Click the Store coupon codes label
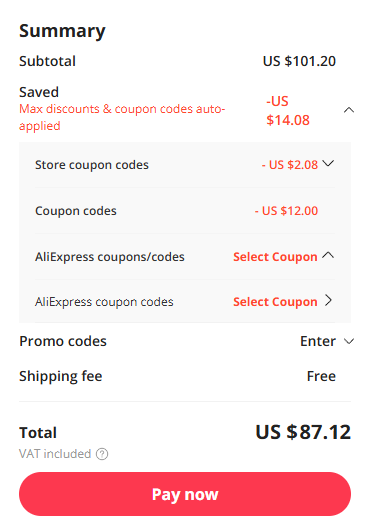The image size is (367, 523). pos(92,165)
